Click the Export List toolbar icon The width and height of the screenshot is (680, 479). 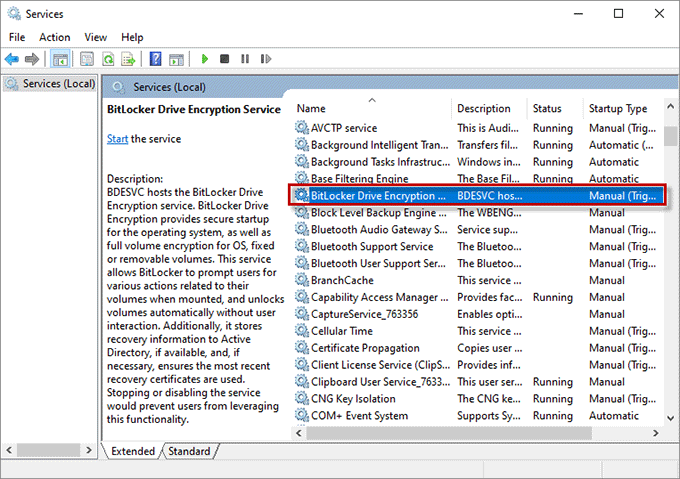(128, 59)
